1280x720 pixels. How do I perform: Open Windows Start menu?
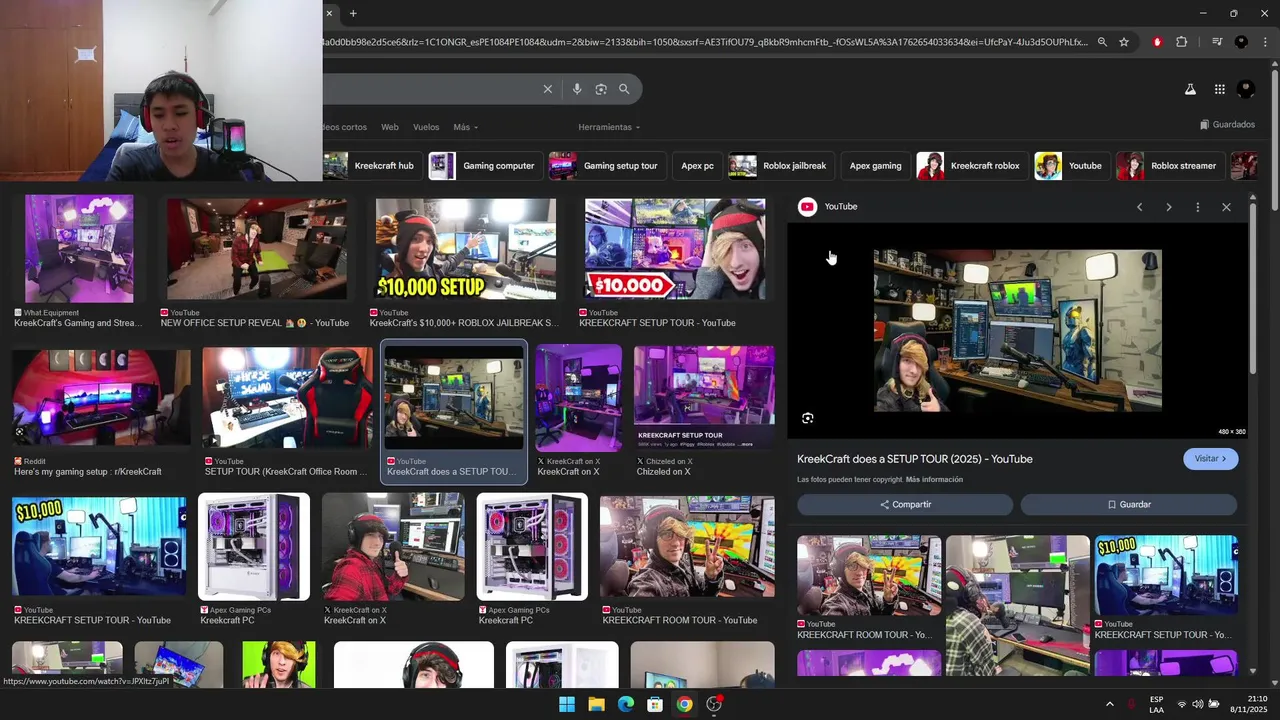pyautogui.click(x=567, y=704)
